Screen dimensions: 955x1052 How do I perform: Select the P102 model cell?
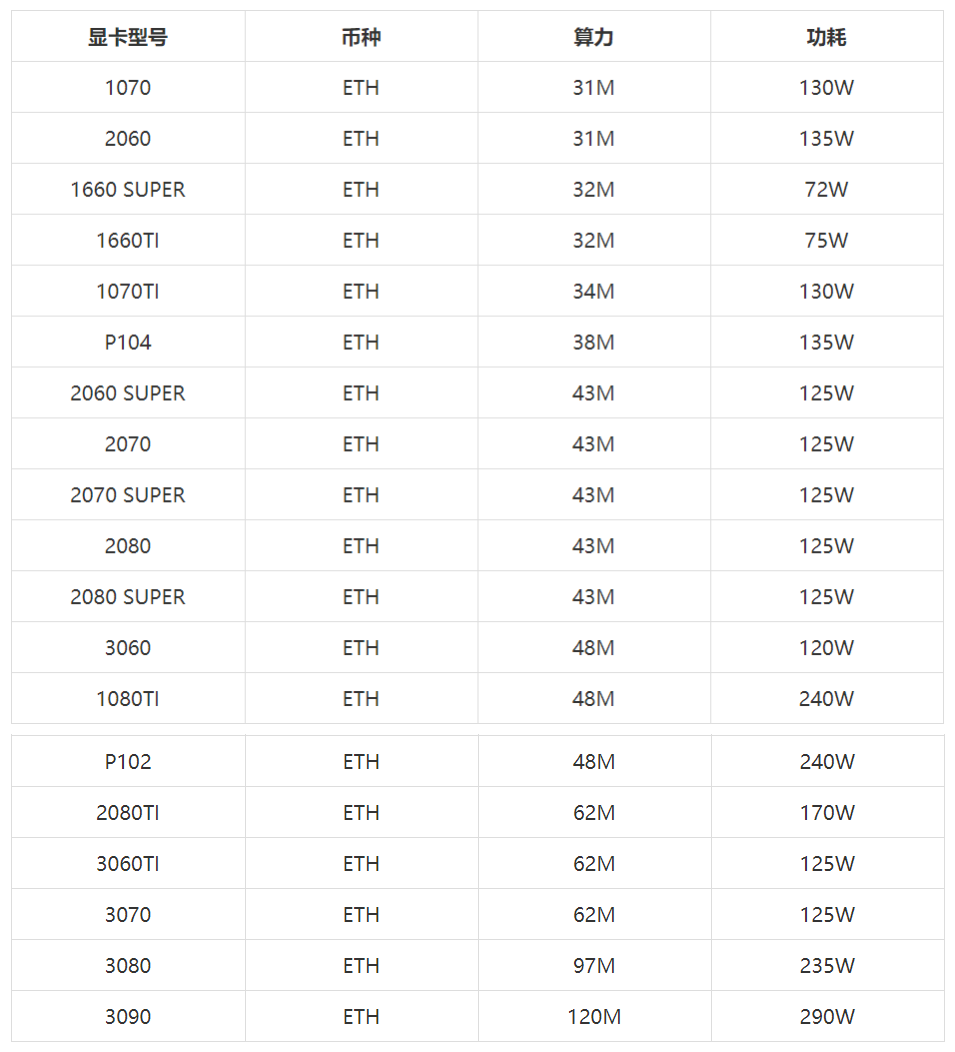pos(128,762)
